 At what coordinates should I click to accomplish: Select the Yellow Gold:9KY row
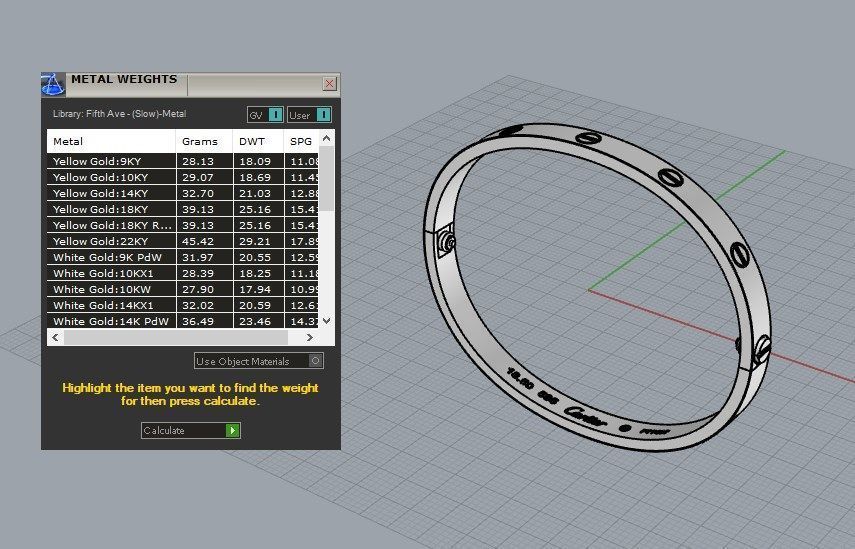[x=183, y=161]
